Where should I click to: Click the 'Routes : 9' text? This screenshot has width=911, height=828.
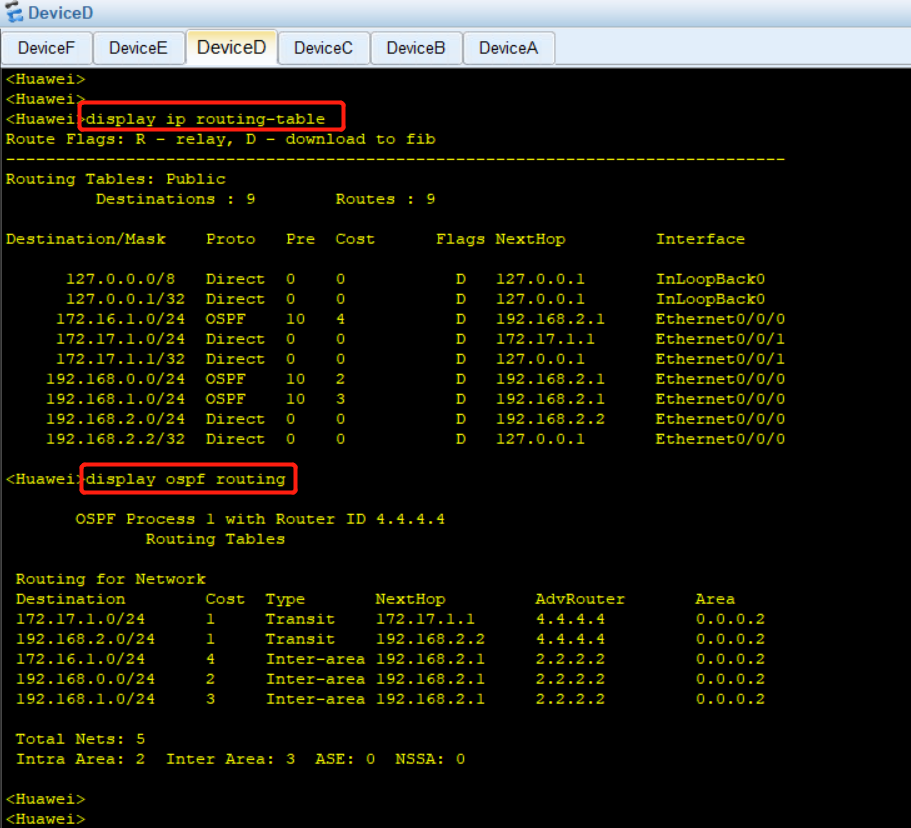pos(385,199)
